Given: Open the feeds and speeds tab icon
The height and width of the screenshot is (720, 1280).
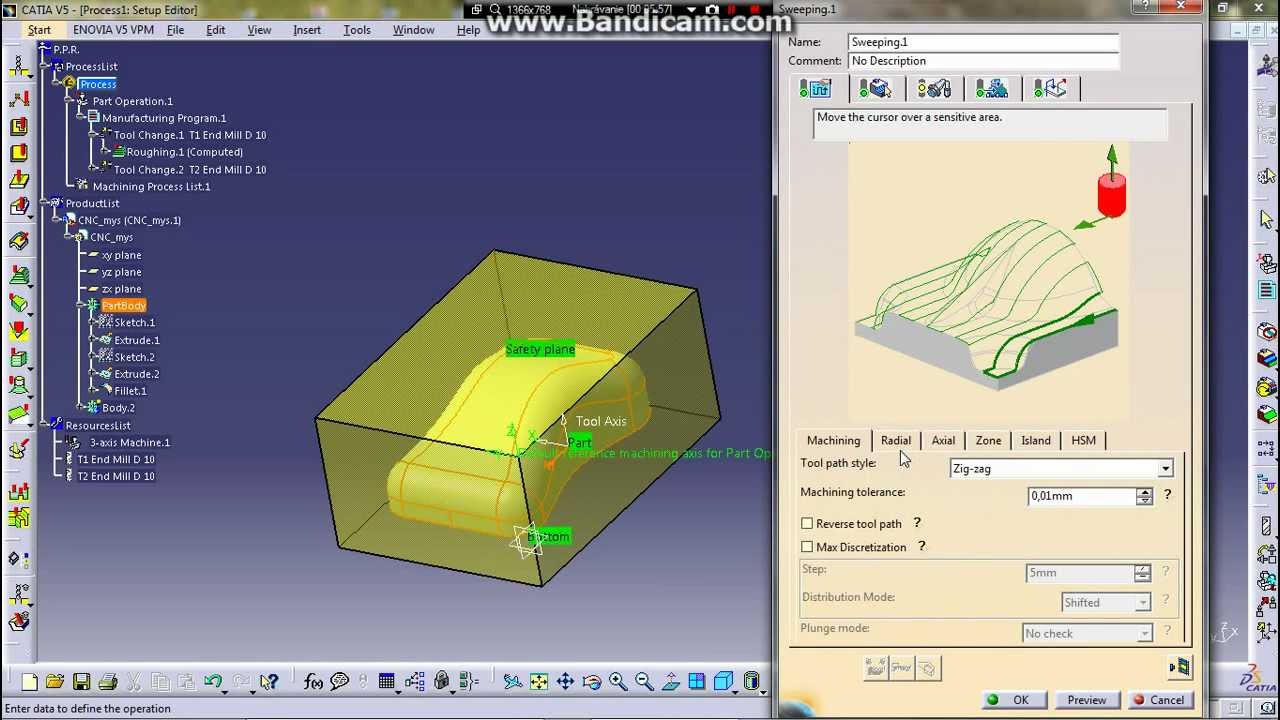Looking at the screenshot, I should click(992, 89).
